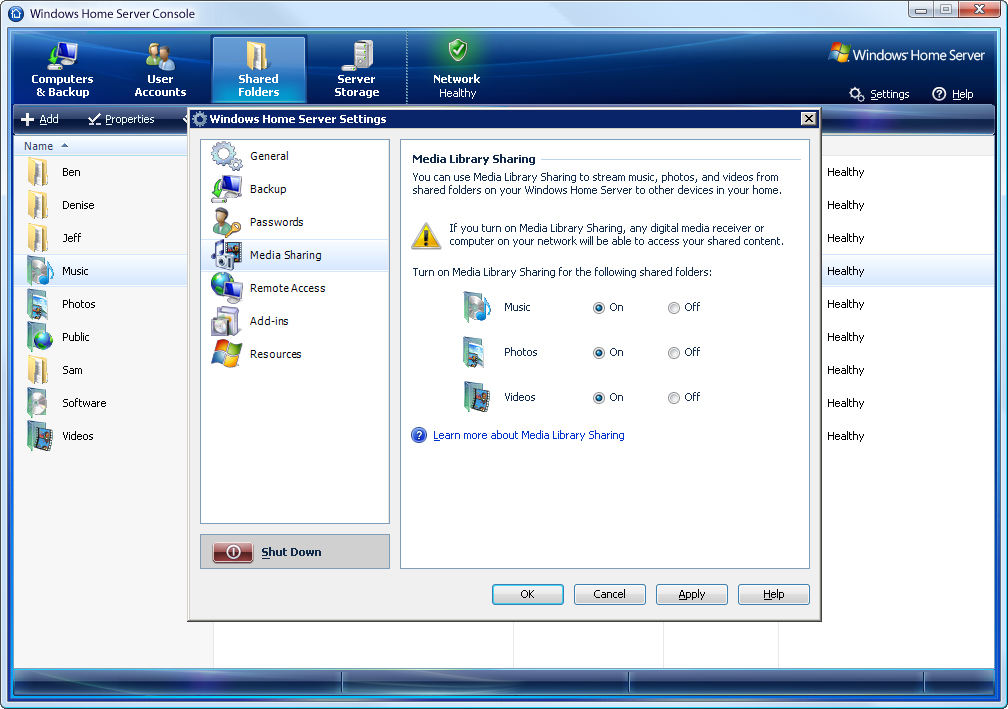Click the Shut Down button
The width and height of the screenshot is (1008, 709).
[x=295, y=552]
